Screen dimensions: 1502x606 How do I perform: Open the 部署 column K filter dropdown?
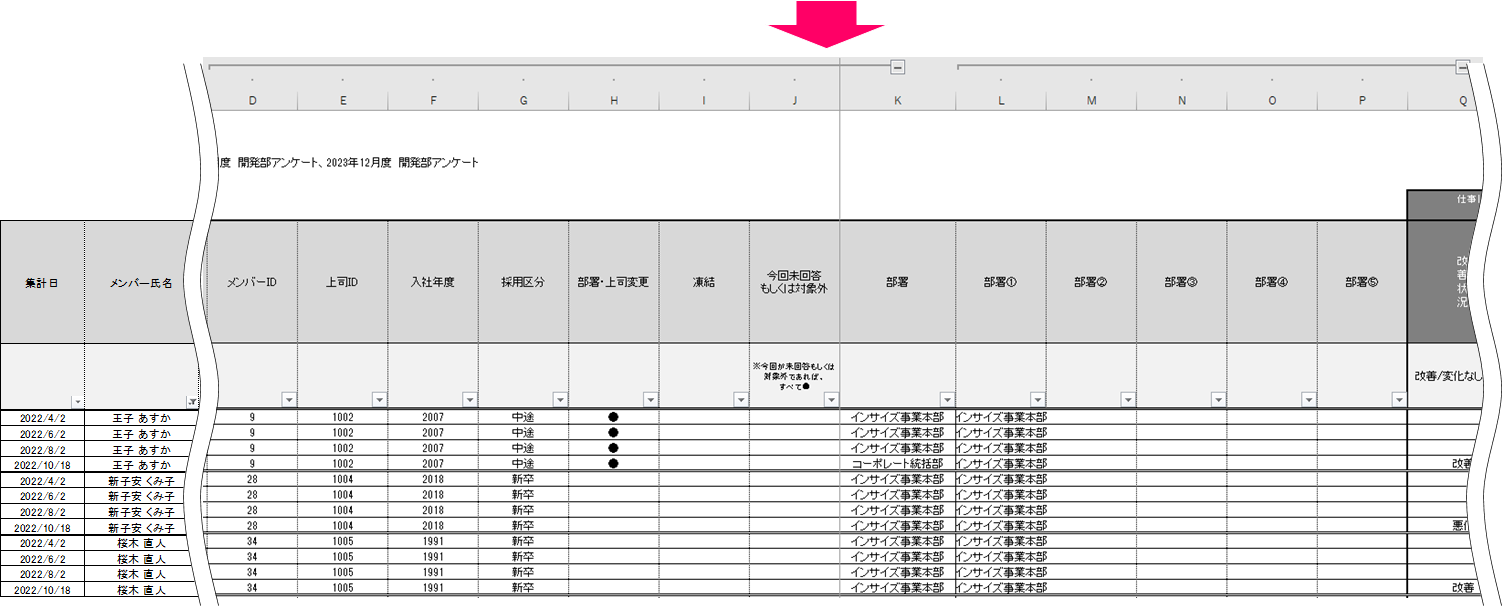(947, 400)
